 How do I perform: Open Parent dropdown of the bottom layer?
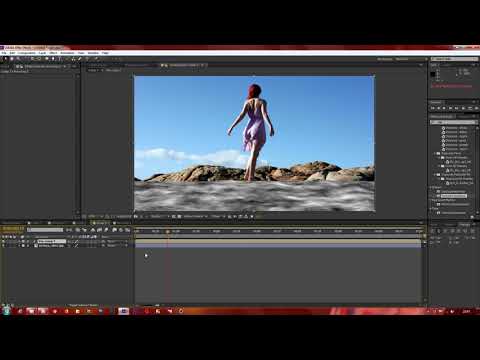(x=116, y=245)
